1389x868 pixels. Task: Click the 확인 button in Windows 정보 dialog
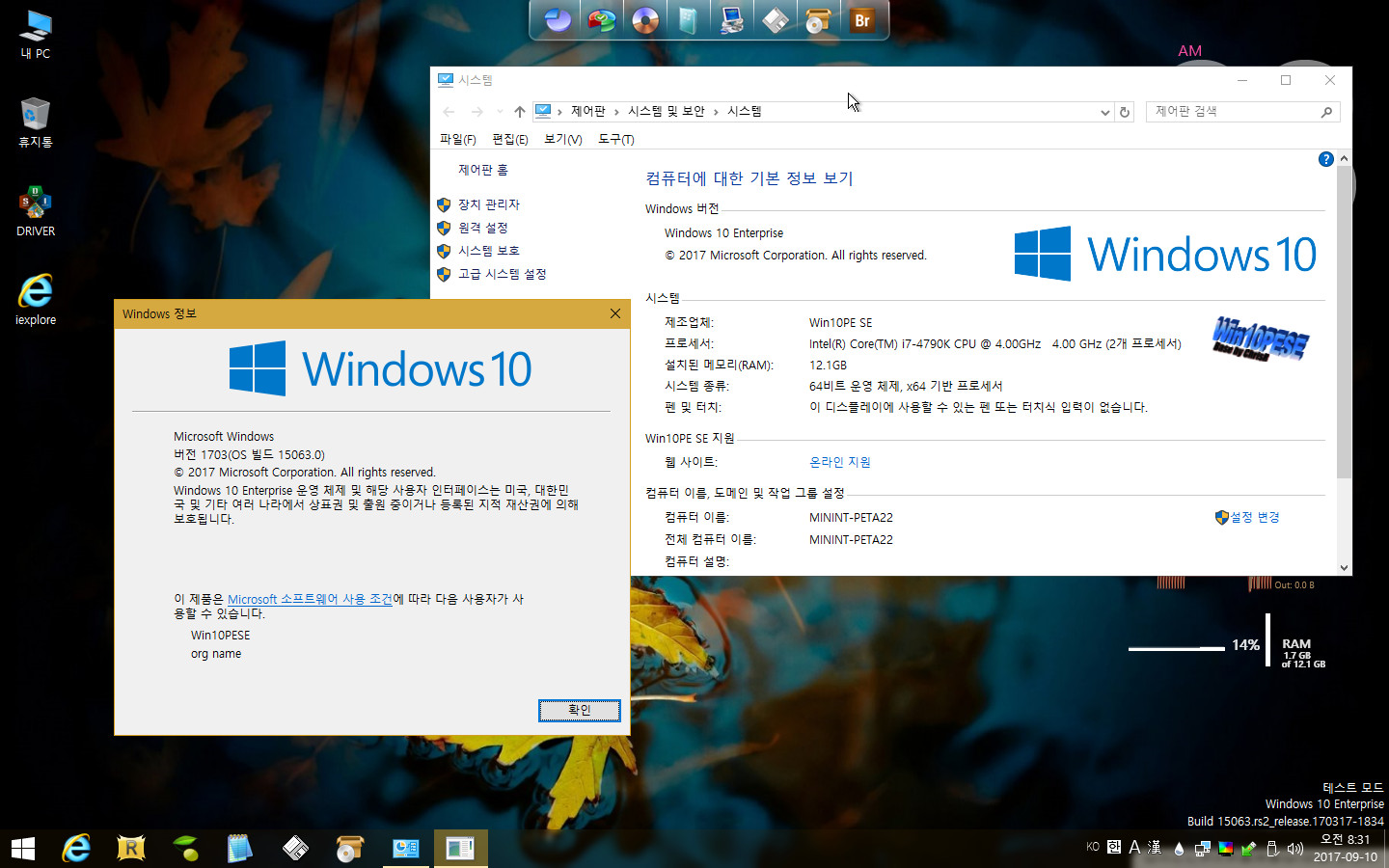[x=579, y=710]
